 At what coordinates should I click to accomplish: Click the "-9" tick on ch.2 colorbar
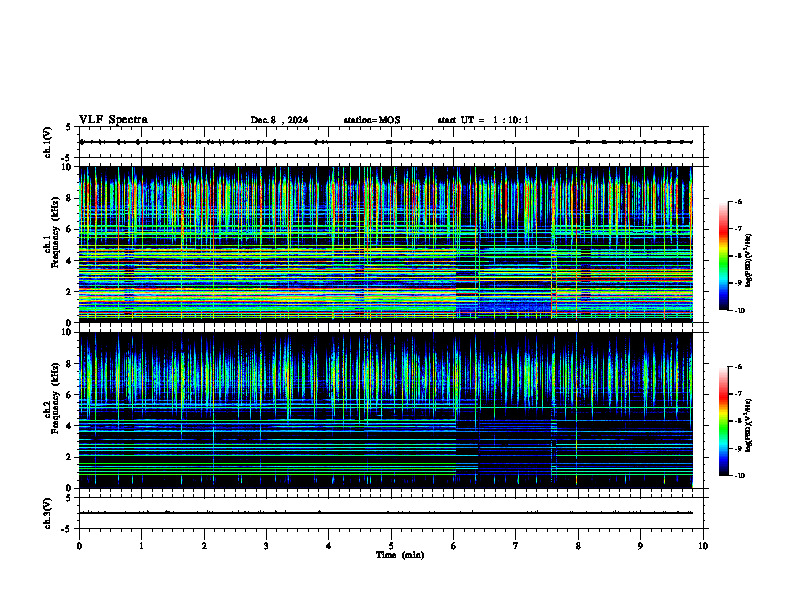(738, 448)
